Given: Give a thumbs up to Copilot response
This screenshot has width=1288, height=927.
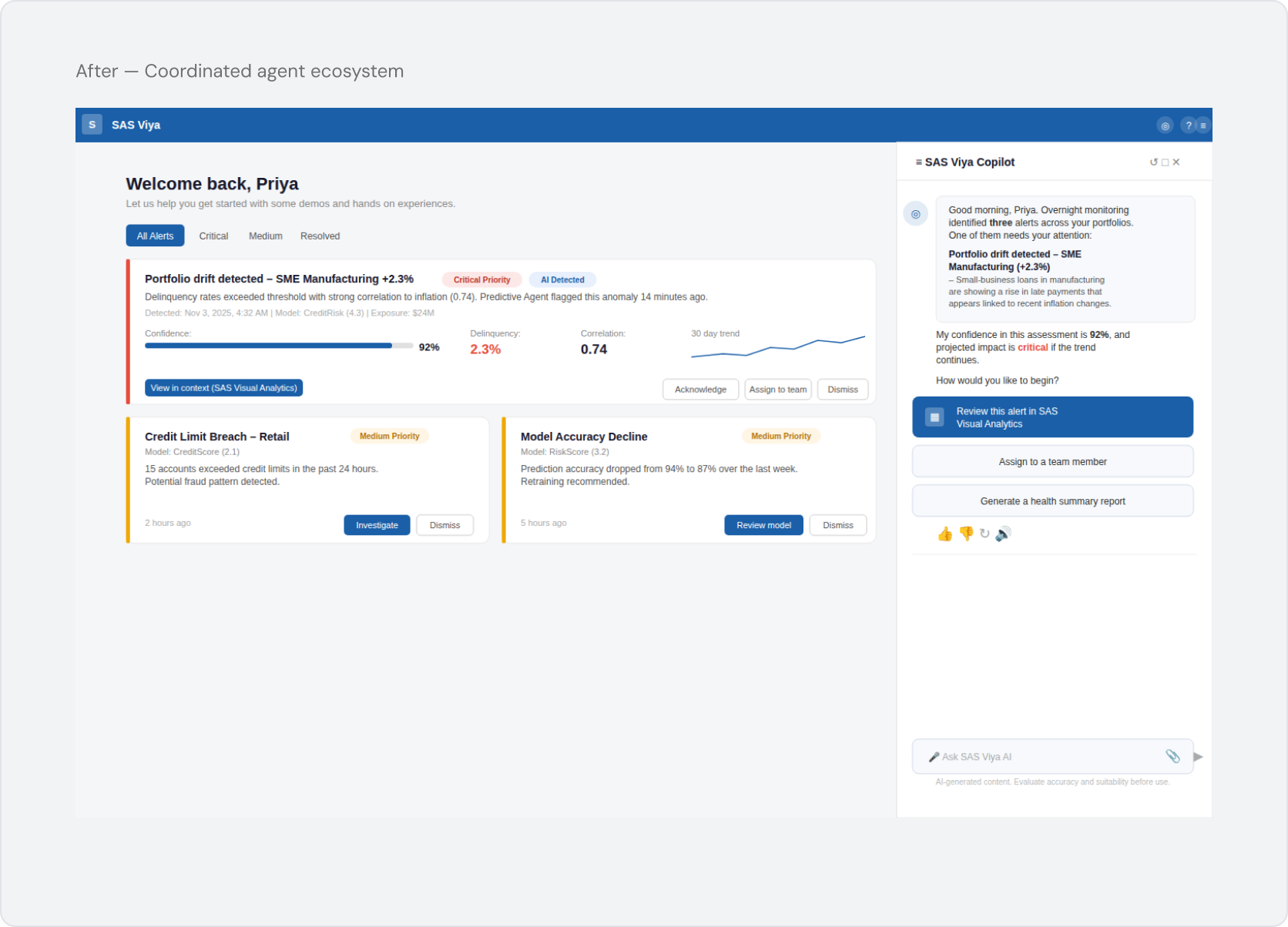Looking at the screenshot, I should click(x=944, y=534).
